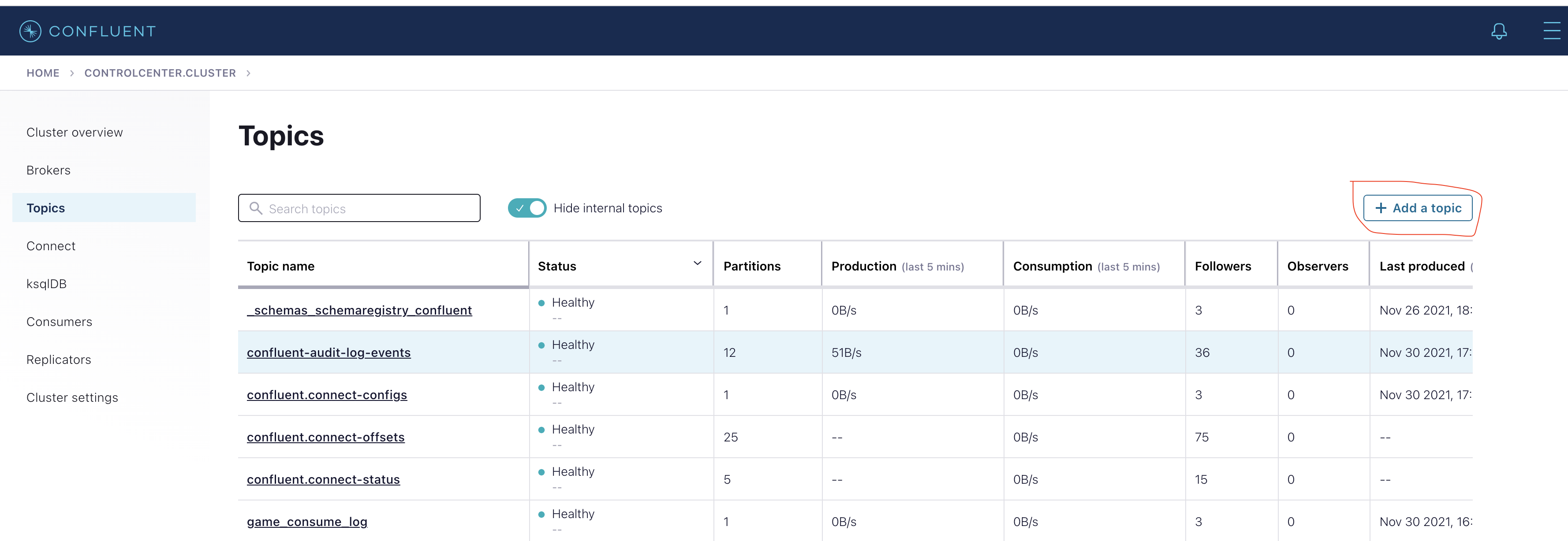Click breadcrumb chevron after HOME
The width and height of the screenshot is (1568, 541).
72,73
